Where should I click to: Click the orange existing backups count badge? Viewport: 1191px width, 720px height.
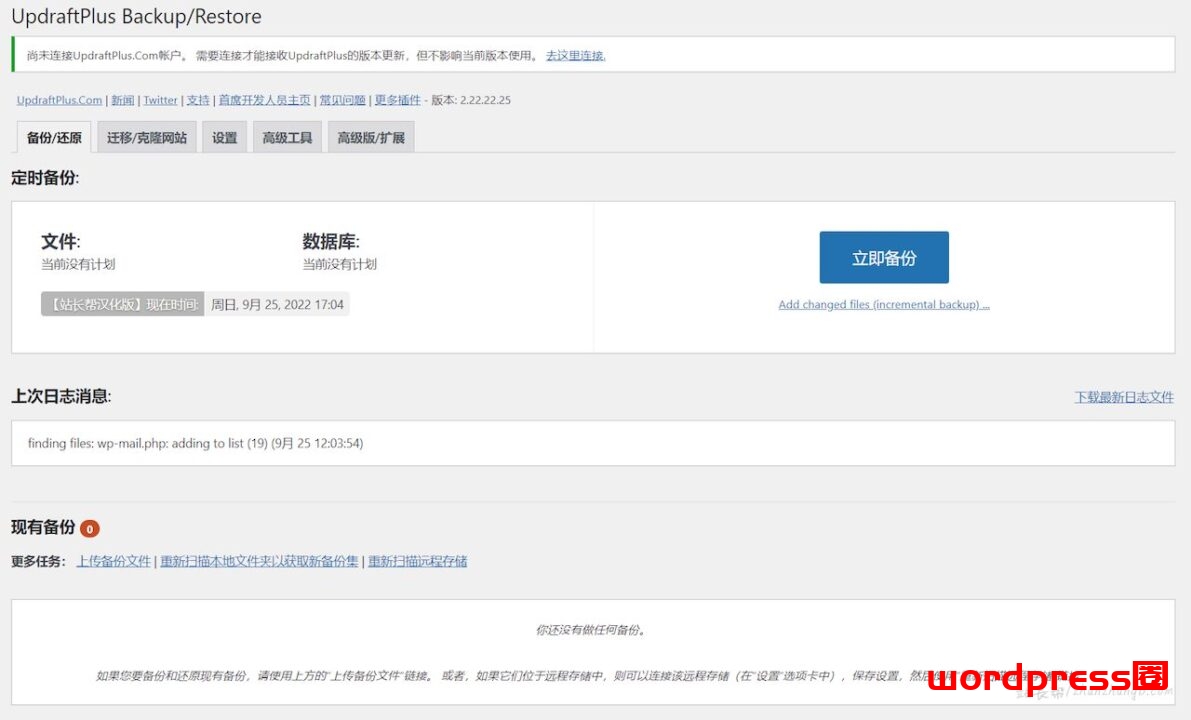point(90,529)
